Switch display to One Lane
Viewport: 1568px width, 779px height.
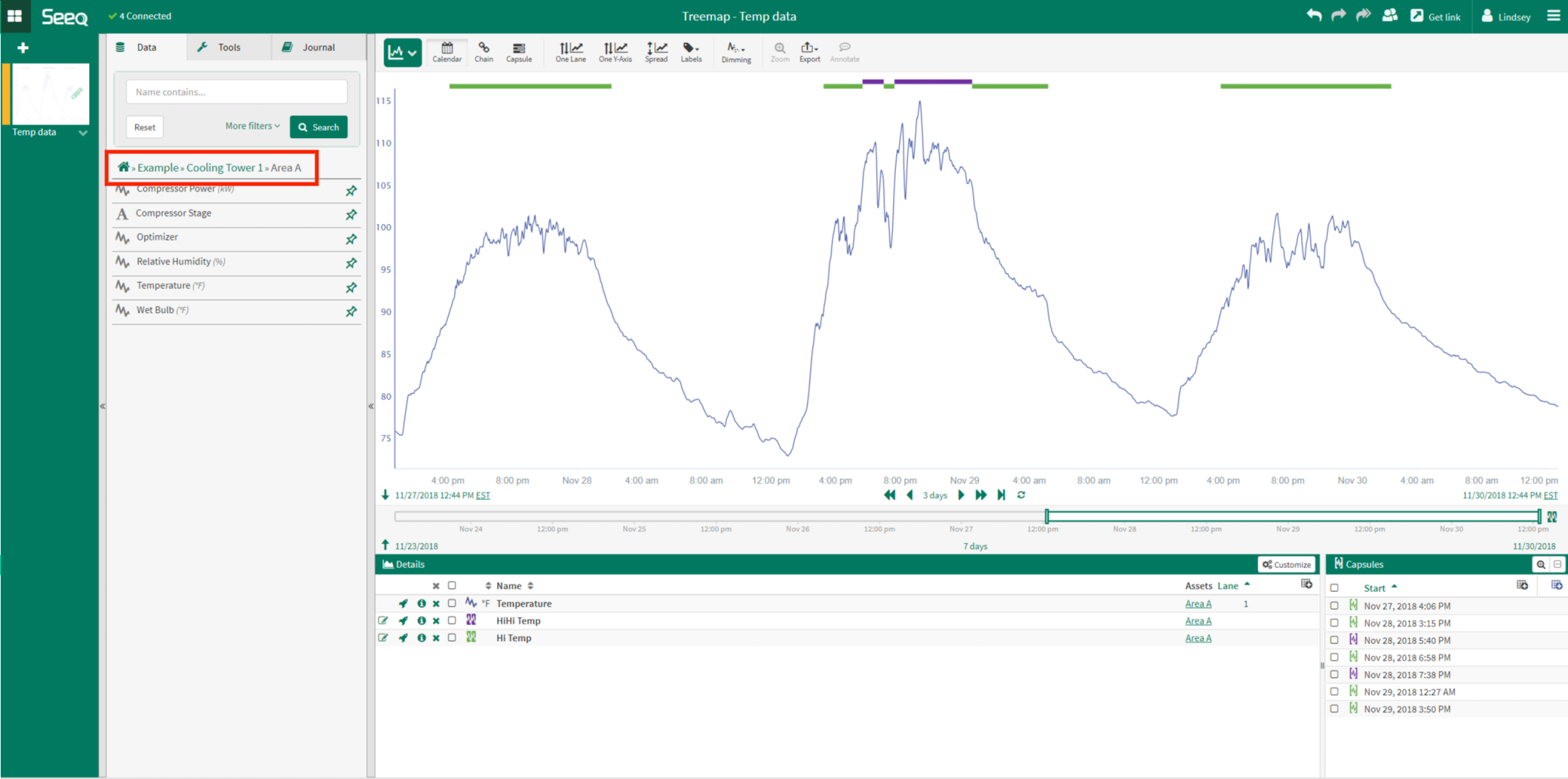pos(570,51)
